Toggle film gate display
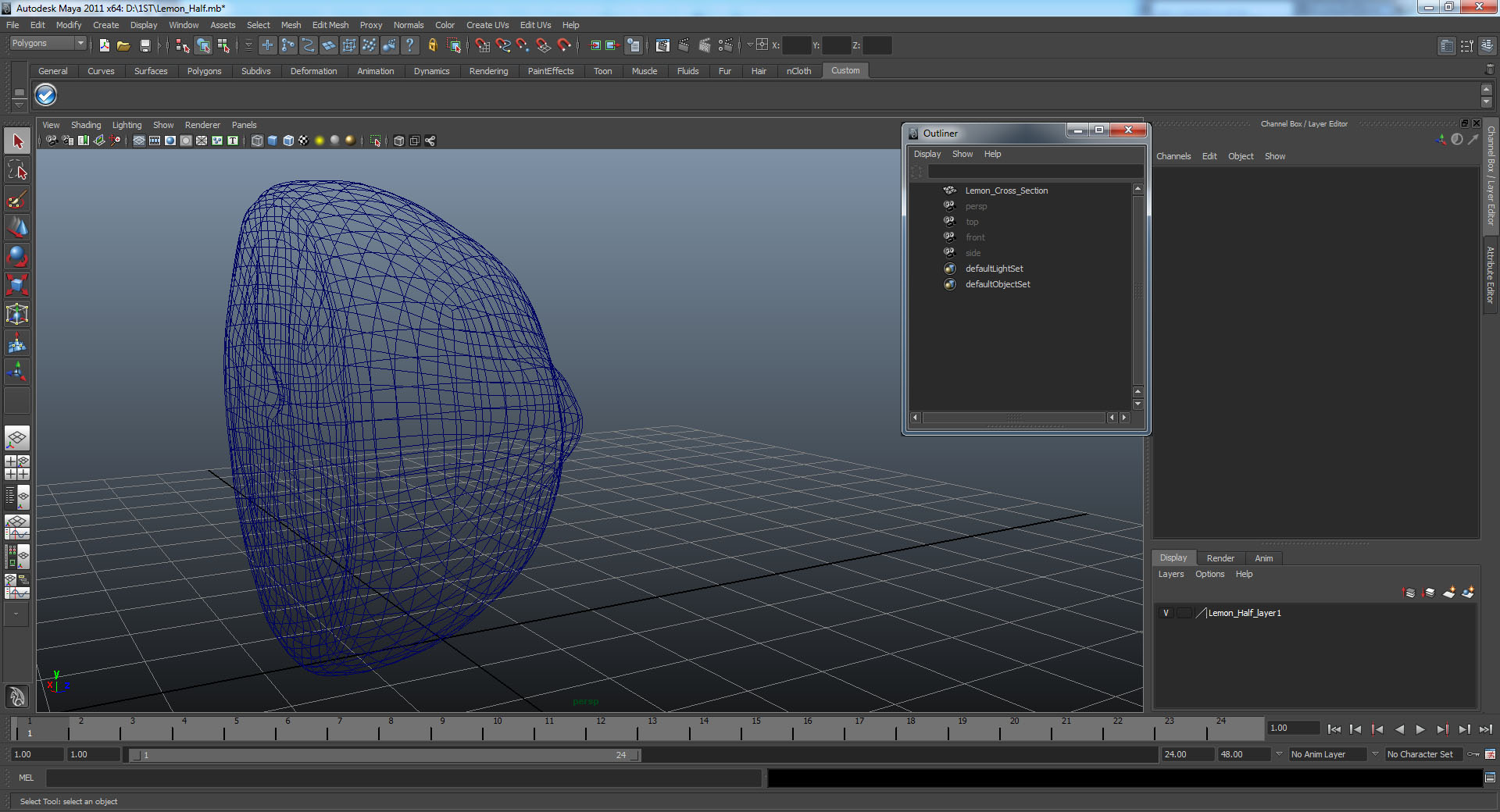The width and height of the screenshot is (1500, 812). pyautogui.click(x=155, y=141)
